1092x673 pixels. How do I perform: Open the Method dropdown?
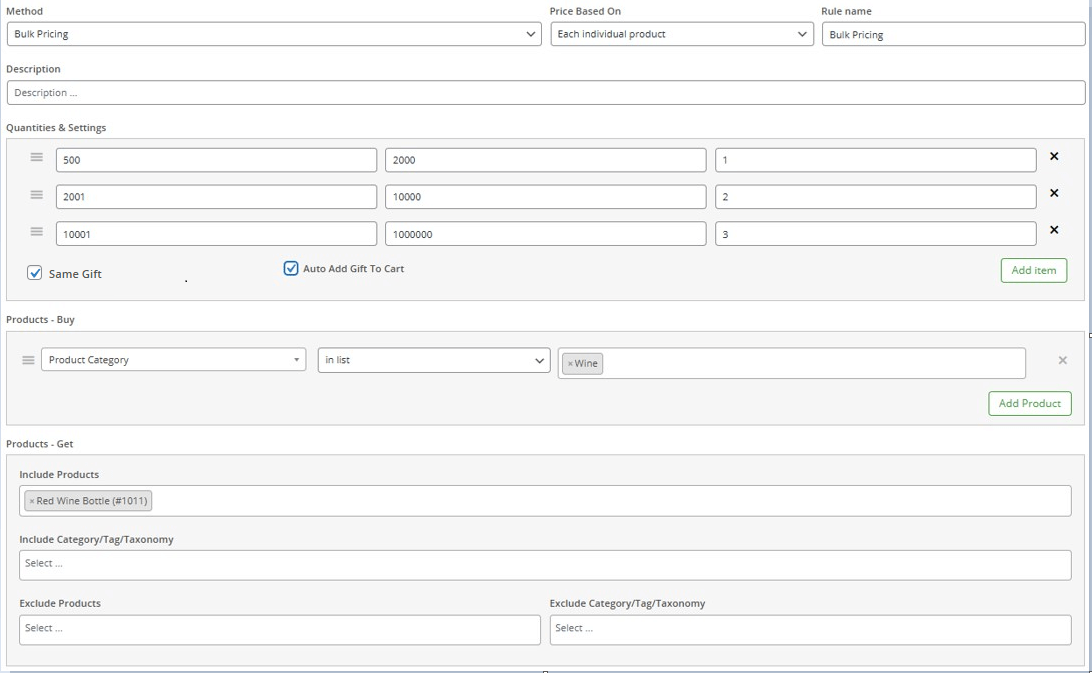point(273,34)
